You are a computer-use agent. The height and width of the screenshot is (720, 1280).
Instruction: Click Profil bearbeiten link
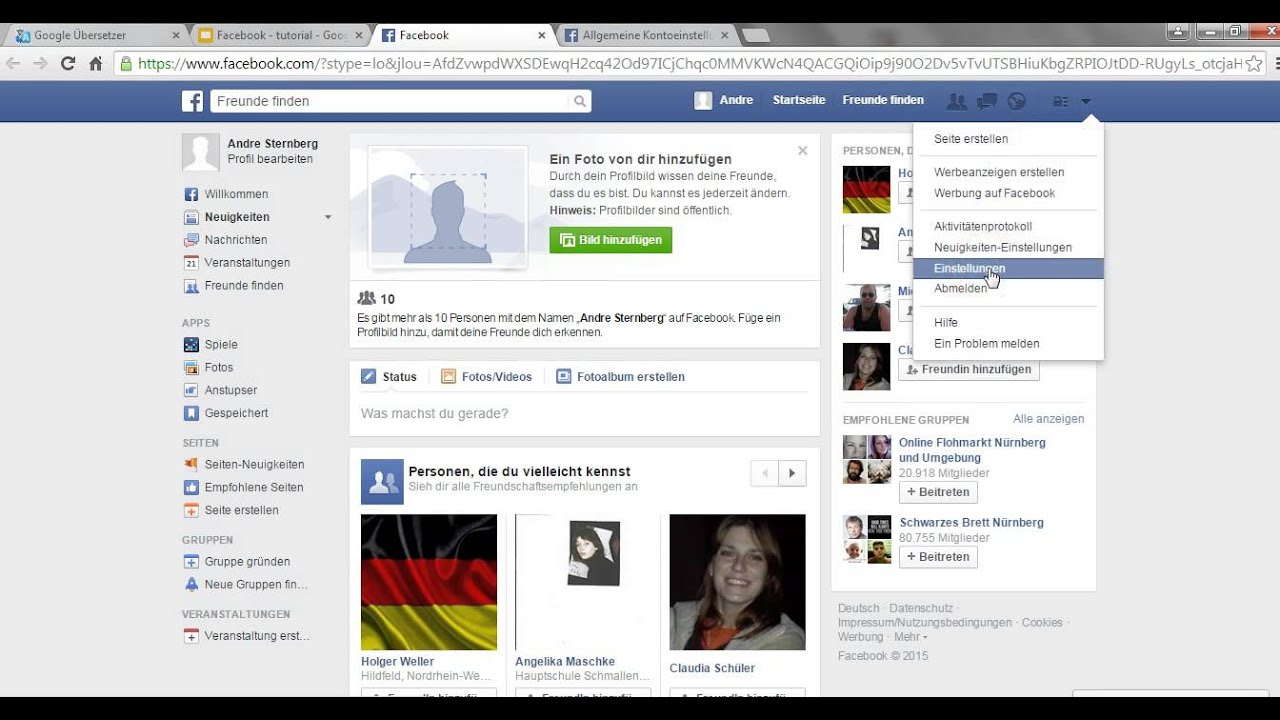click(270, 160)
